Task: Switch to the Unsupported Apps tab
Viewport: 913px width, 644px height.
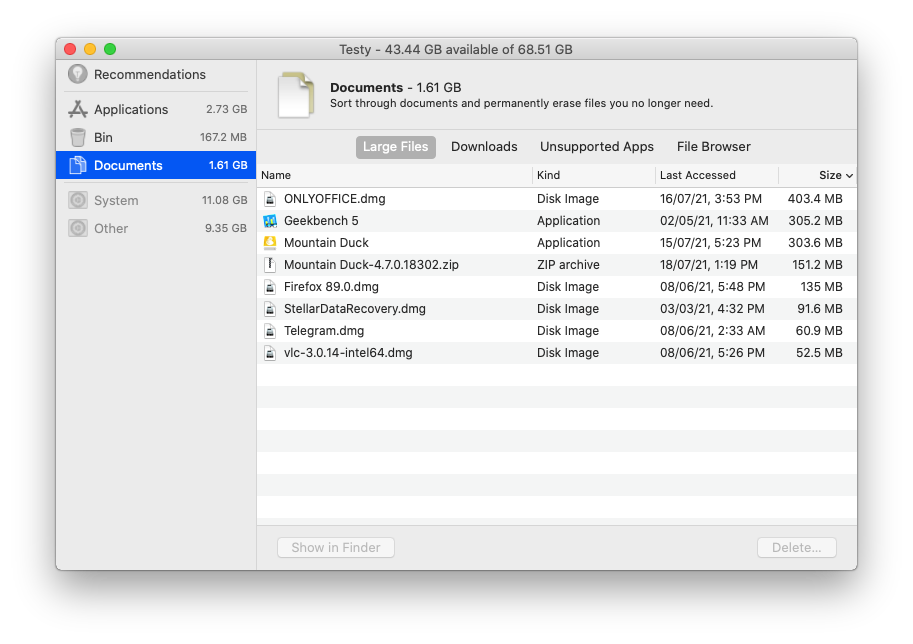Action: point(596,147)
